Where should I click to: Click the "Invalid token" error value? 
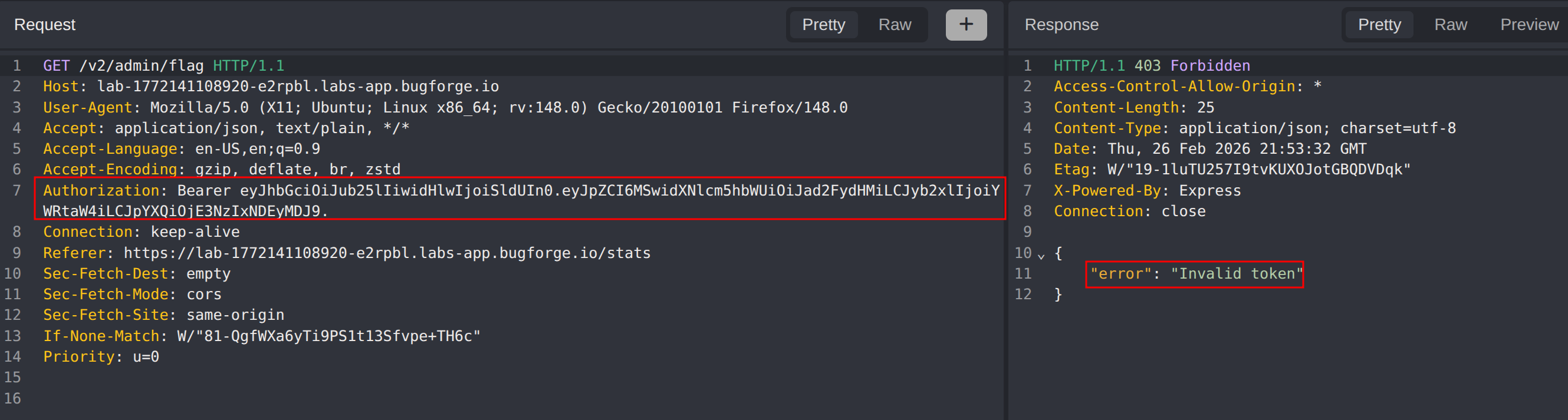(1235, 273)
